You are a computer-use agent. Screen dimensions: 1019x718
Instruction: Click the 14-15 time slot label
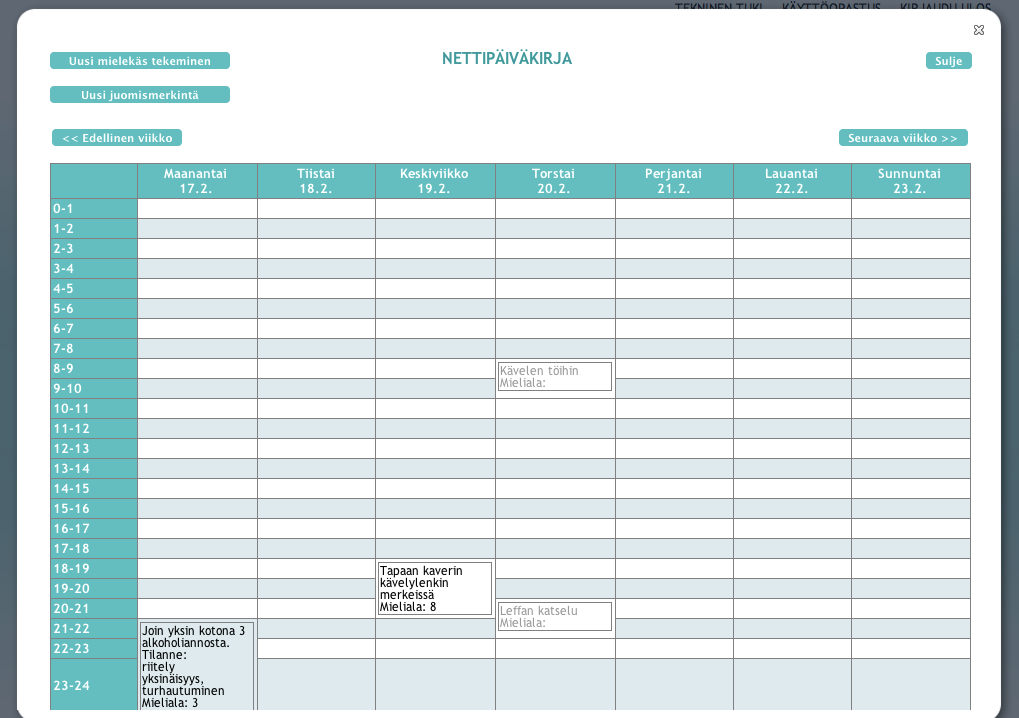pos(94,489)
